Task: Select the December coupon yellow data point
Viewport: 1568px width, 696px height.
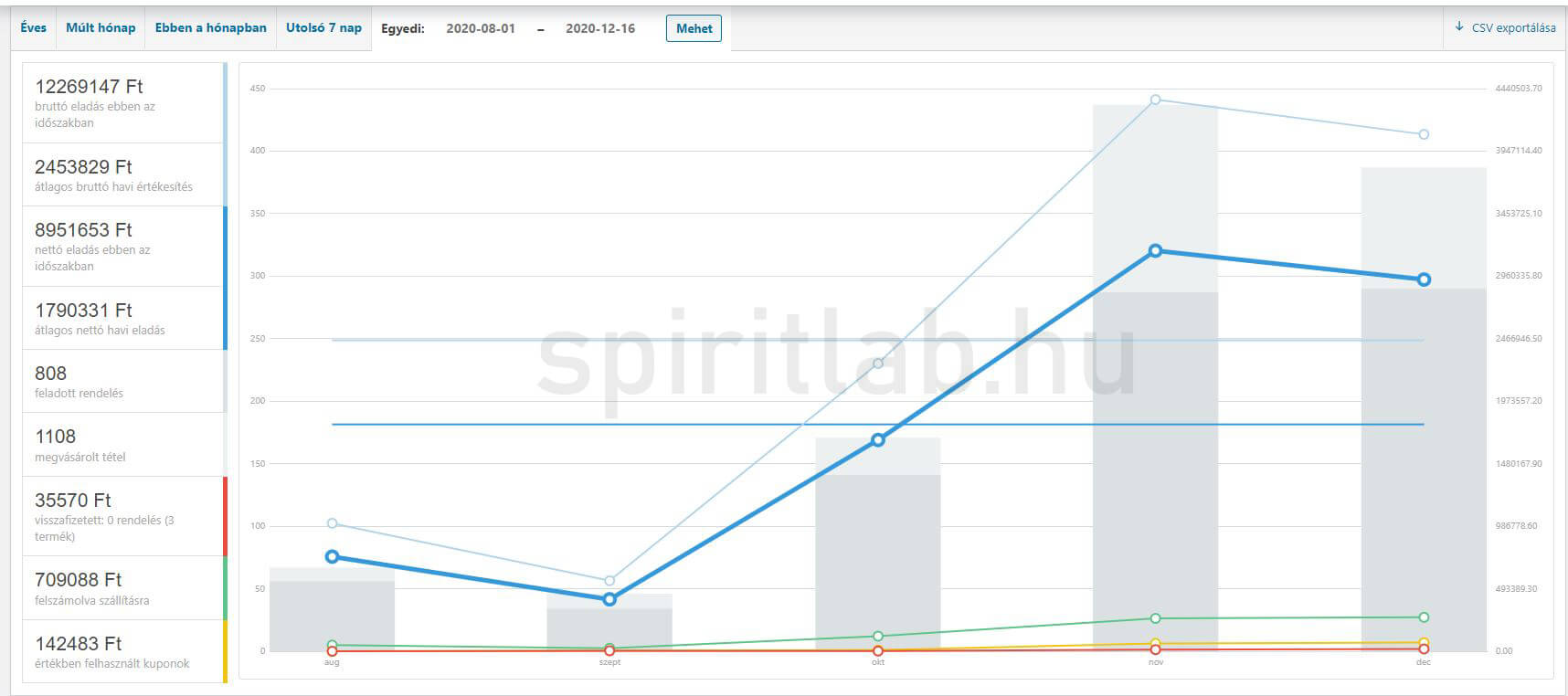Action: click(x=1424, y=643)
